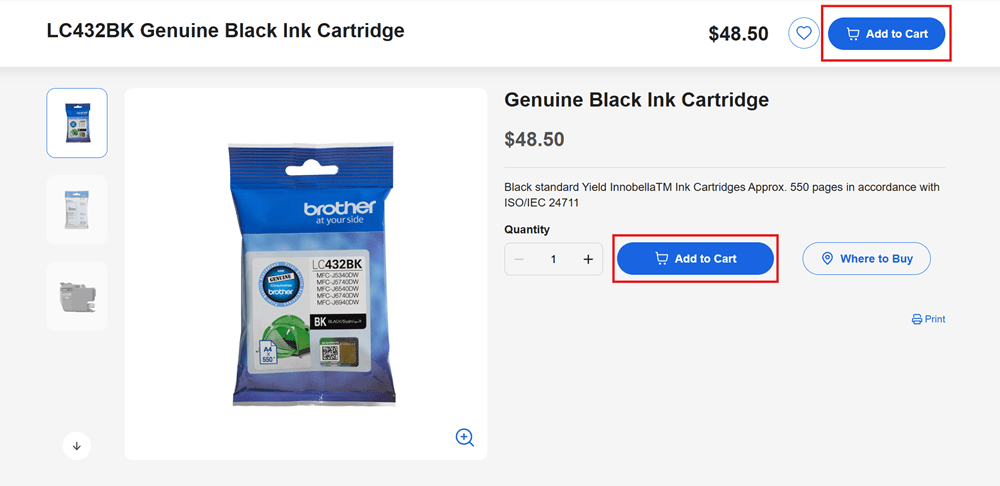The height and width of the screenshot is (486, 1000).
Task: View the second thumbnail showing package back
Action: [x=77, y=209]
